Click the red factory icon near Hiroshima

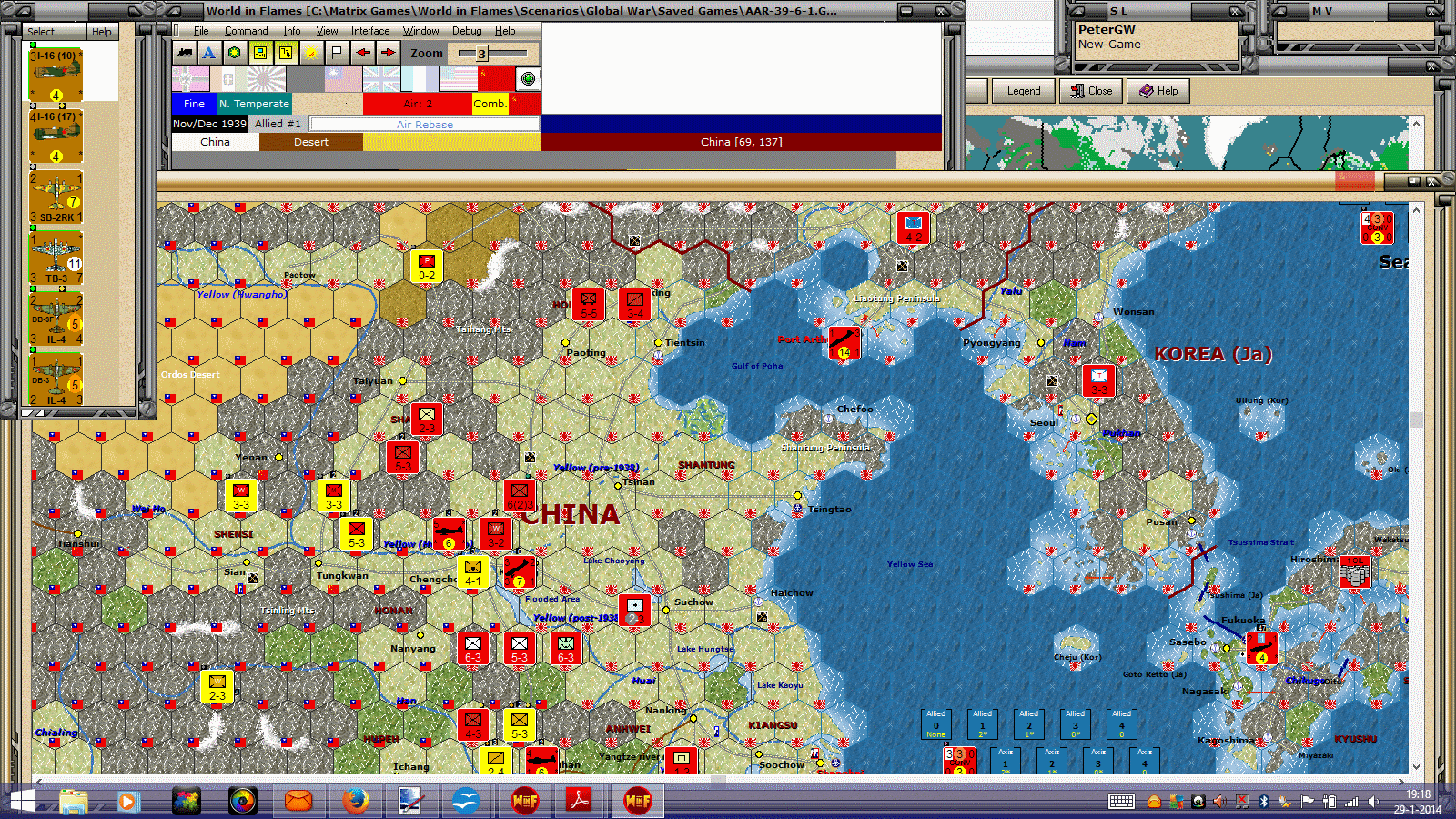point(1355,573)
